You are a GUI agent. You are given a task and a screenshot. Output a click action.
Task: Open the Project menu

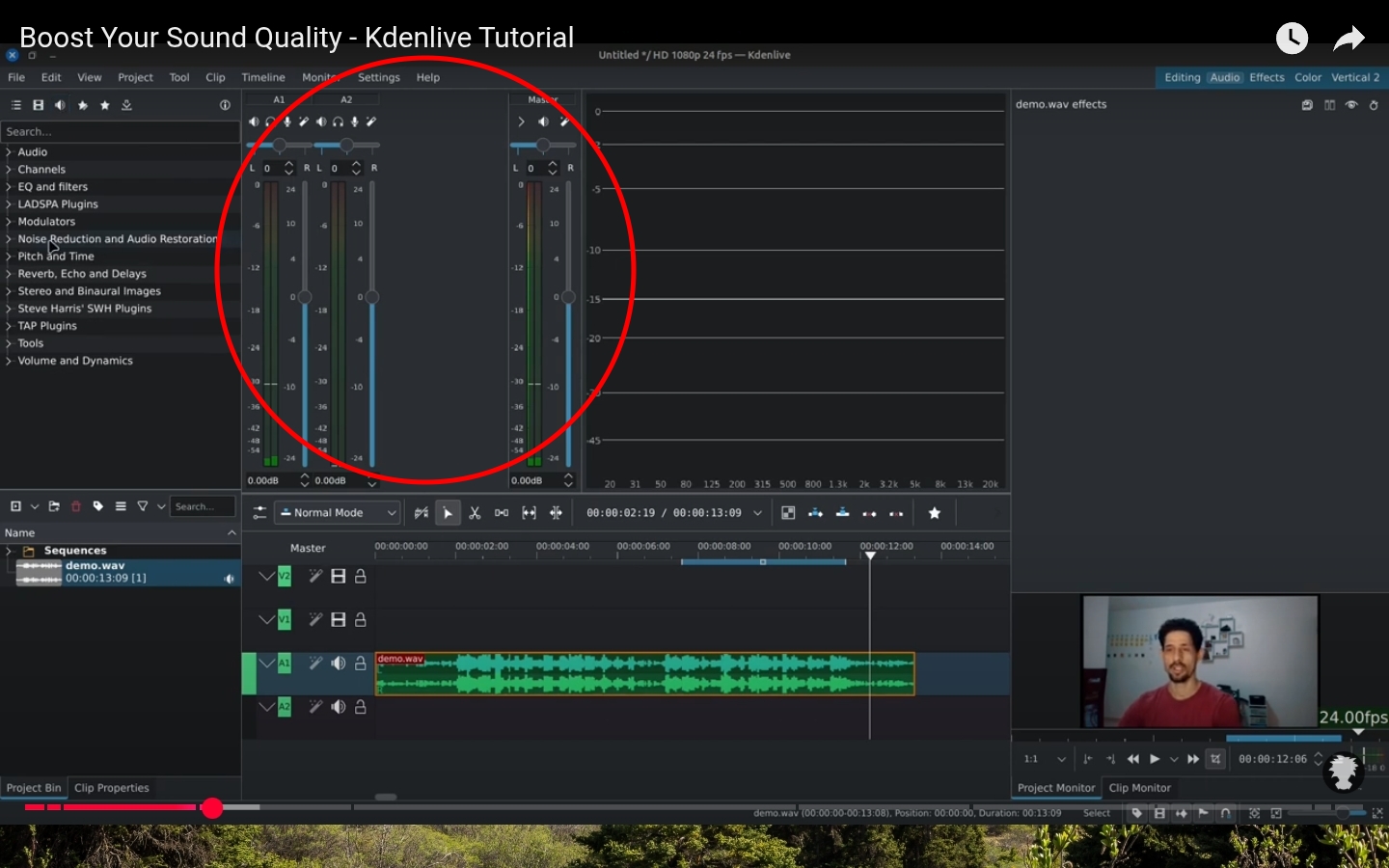coord(135,77)
